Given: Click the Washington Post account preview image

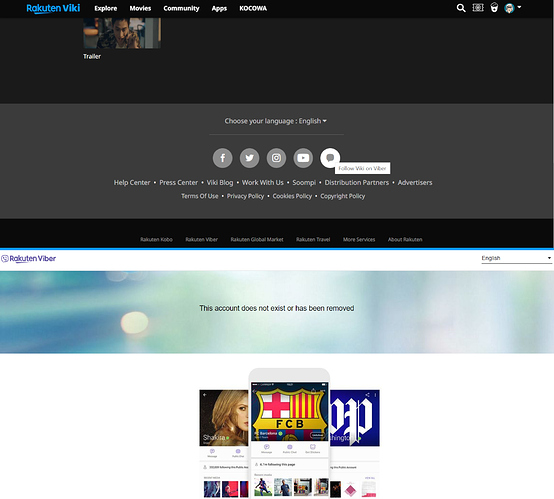Looking at the screenshot, I should [x=355, y=444].
